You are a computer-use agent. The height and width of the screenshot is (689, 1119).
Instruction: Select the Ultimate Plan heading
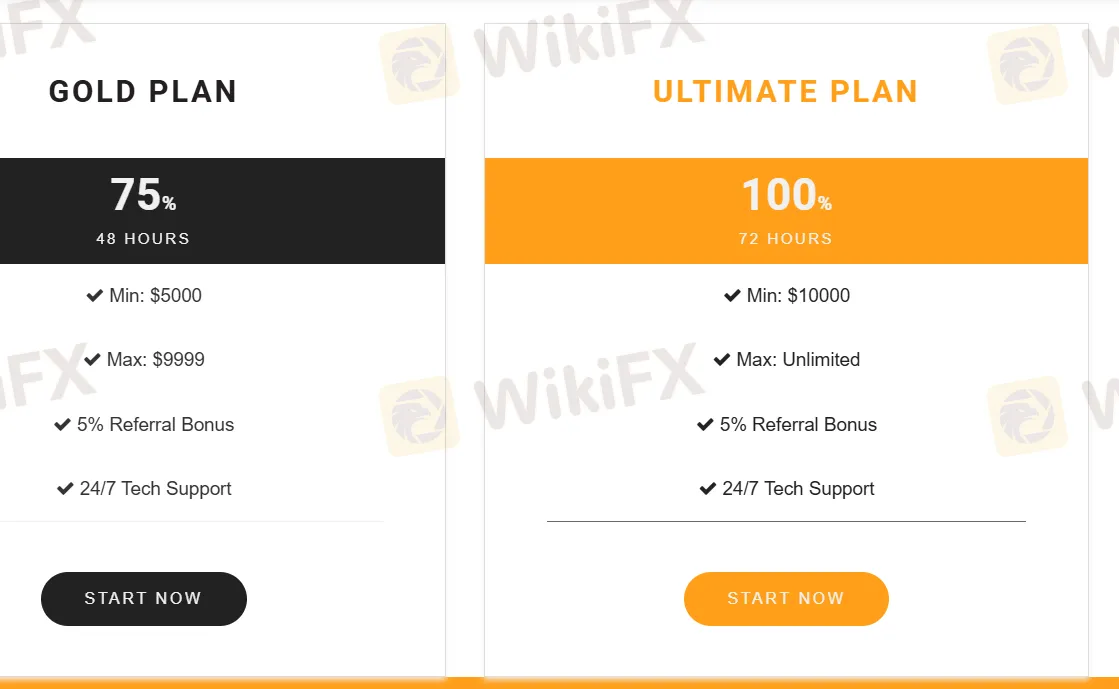tap(785, 91)
